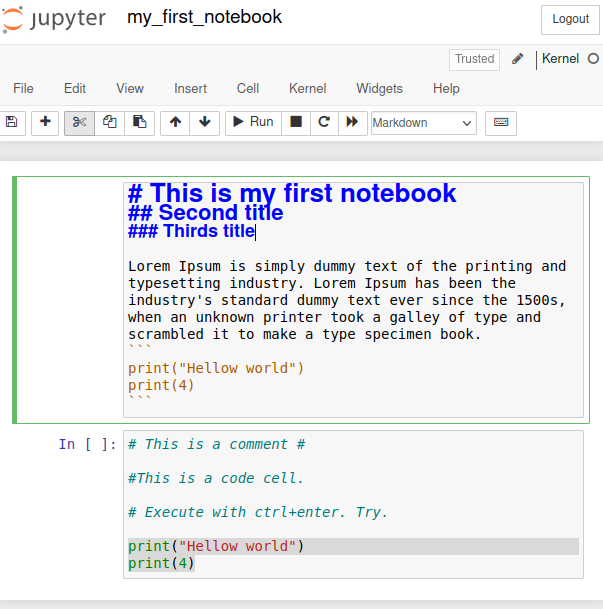Move selected cell up arrow

pos(176,122)
